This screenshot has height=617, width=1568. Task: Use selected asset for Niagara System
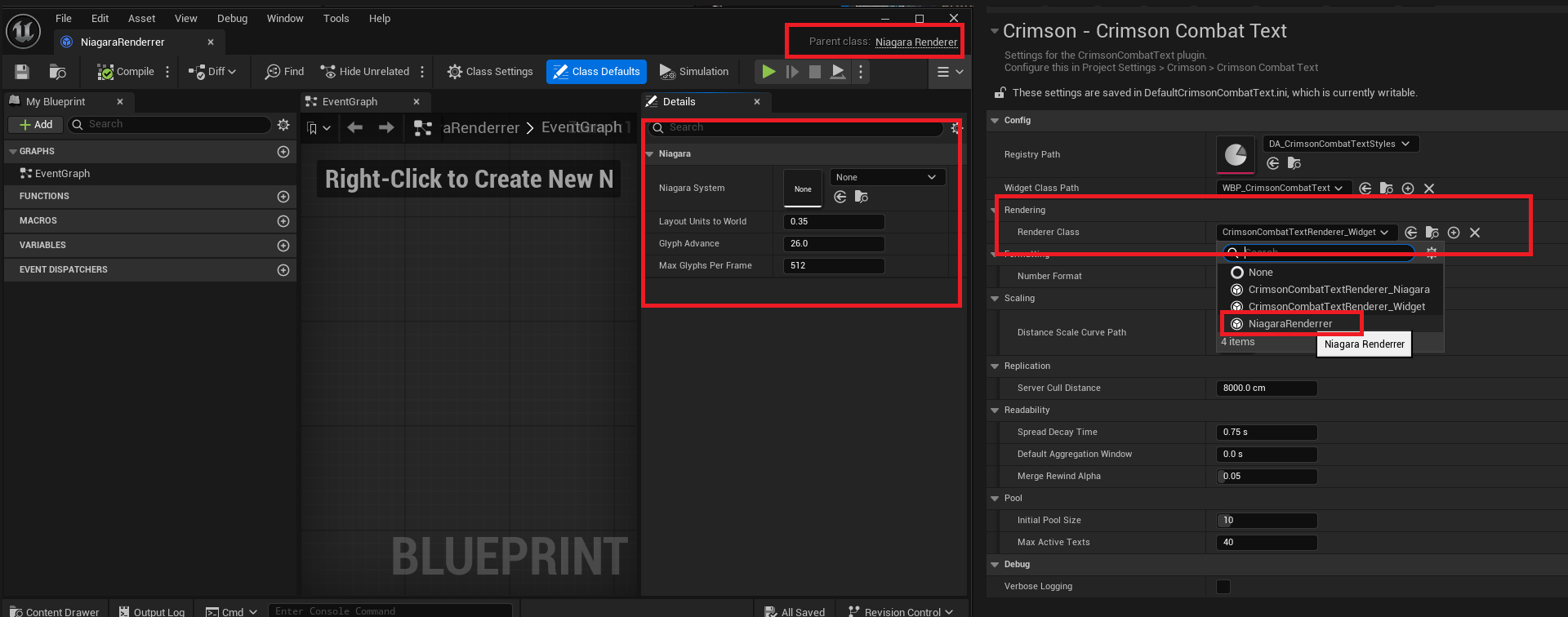tap(840, 197)
